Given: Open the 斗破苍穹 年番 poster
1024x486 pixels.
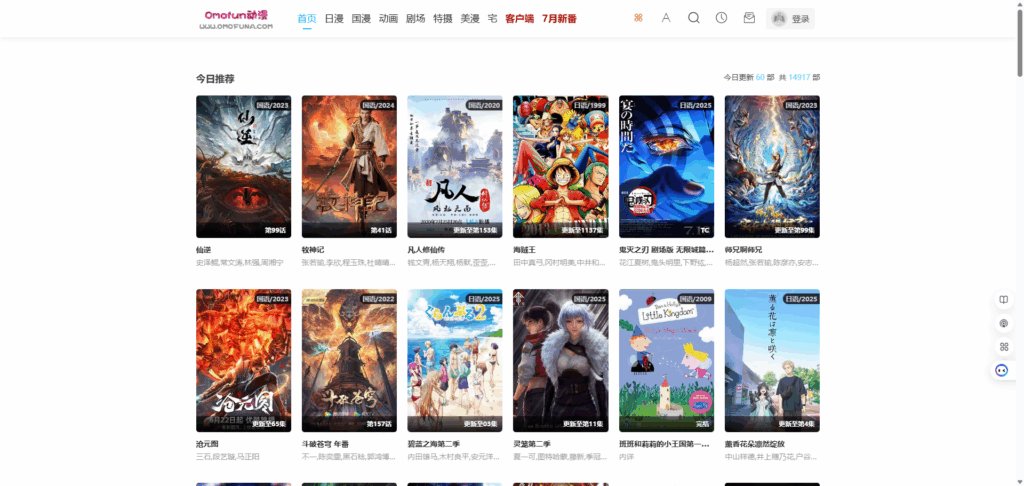Looking at the screenshot, I should 349,361.
